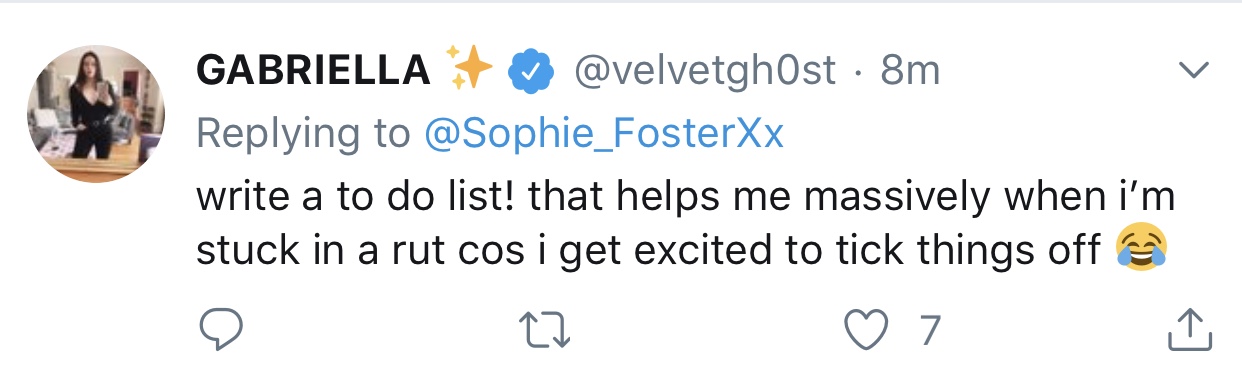
Task: Click the crying-laughing emoji ending the tweet
Action: 1144,249
